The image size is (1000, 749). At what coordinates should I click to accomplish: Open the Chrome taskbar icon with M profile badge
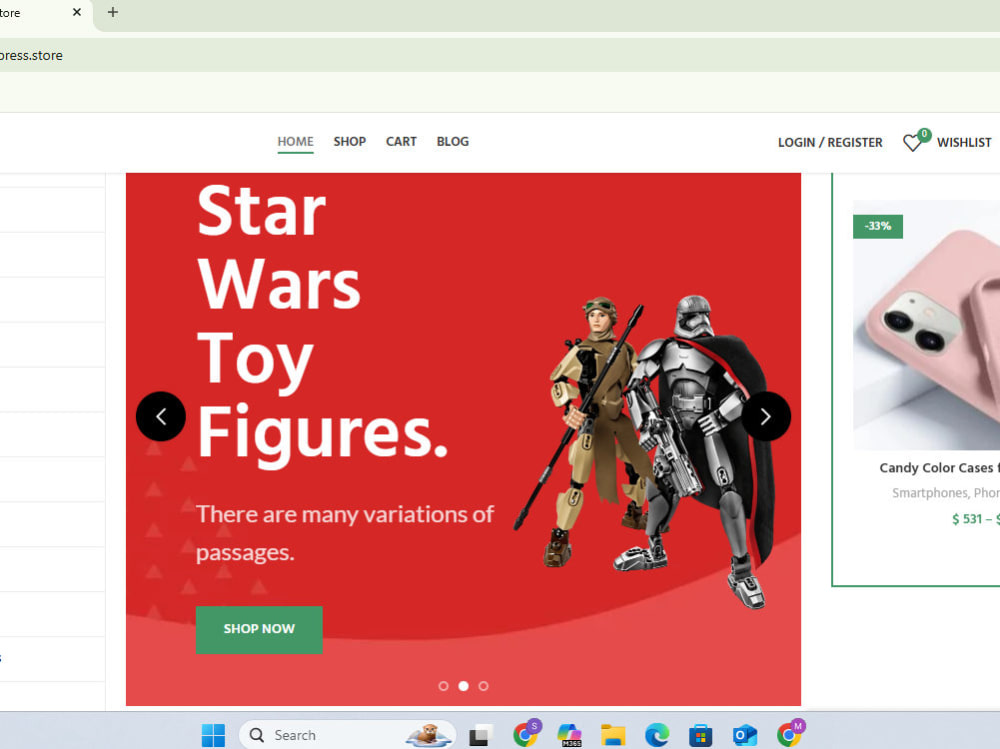click(x=790, y=734)
